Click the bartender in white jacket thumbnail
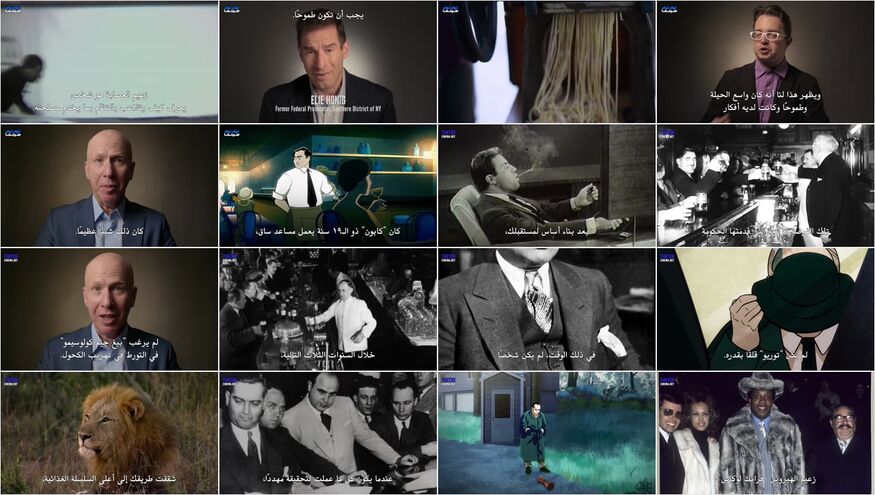This screenshot has height=495, width=875. click(328, 309)
